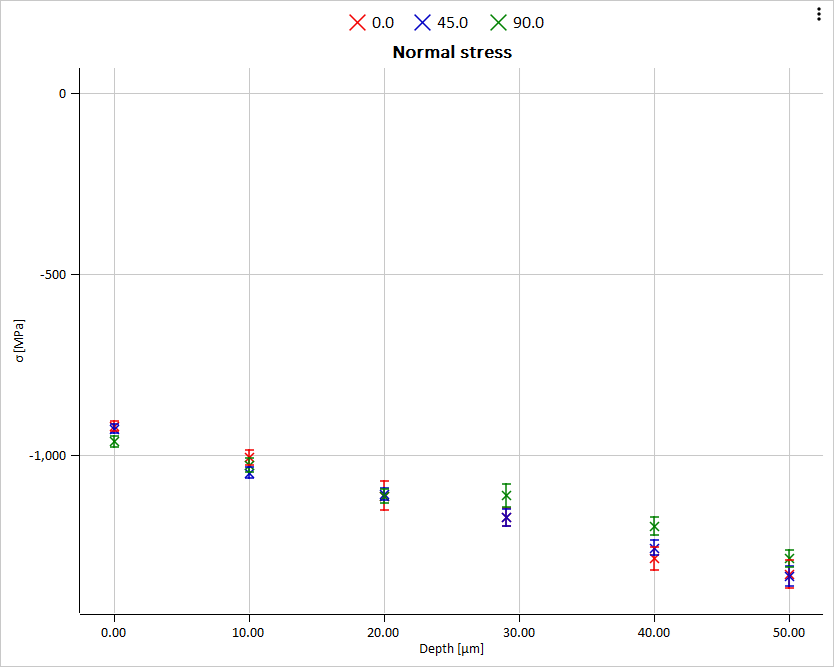Click the 50.00 x-axis tick label

pyautogui.click(x=789, y=633)
